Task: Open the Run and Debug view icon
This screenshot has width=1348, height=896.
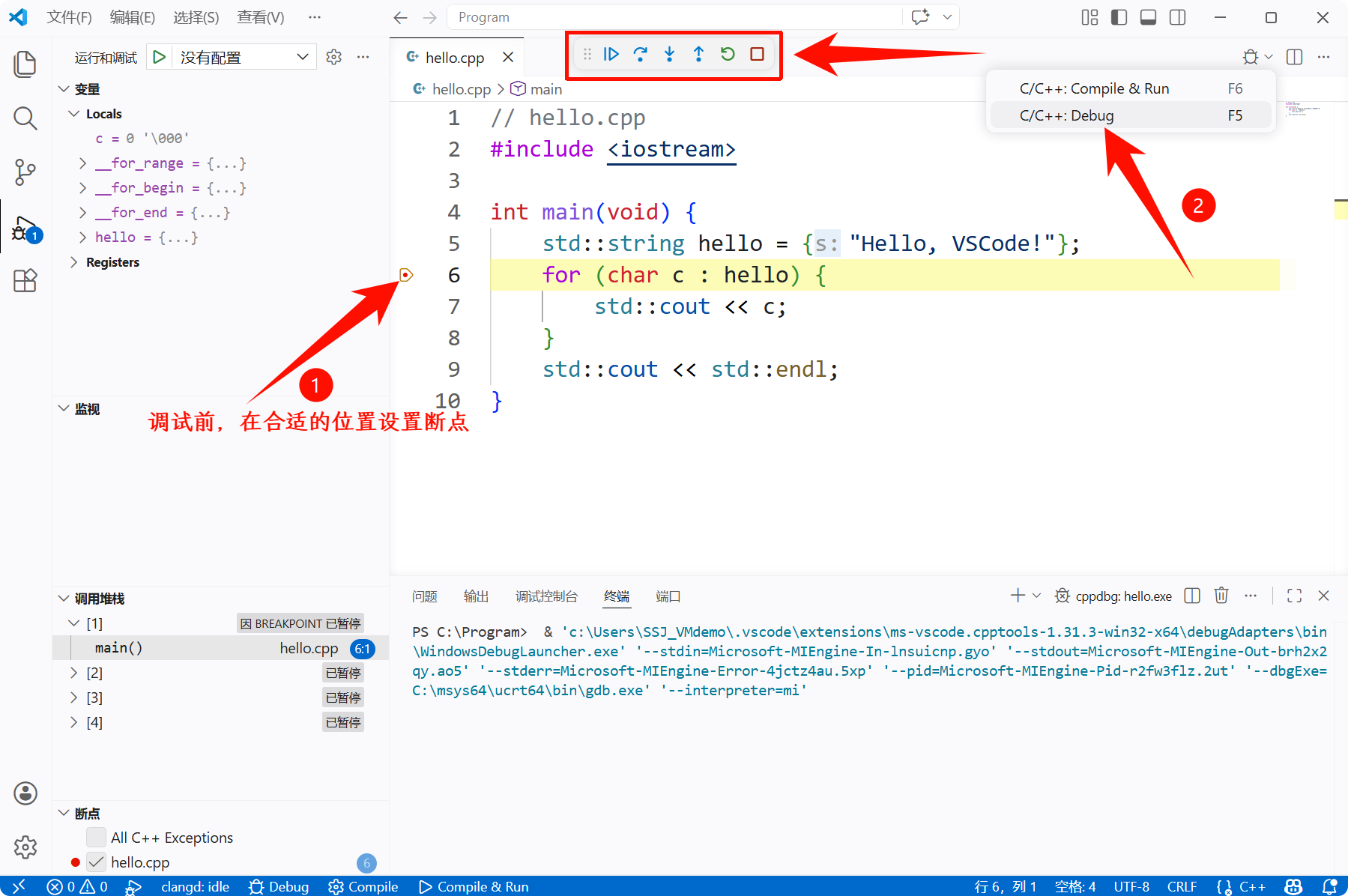Action: click(25, 228)
